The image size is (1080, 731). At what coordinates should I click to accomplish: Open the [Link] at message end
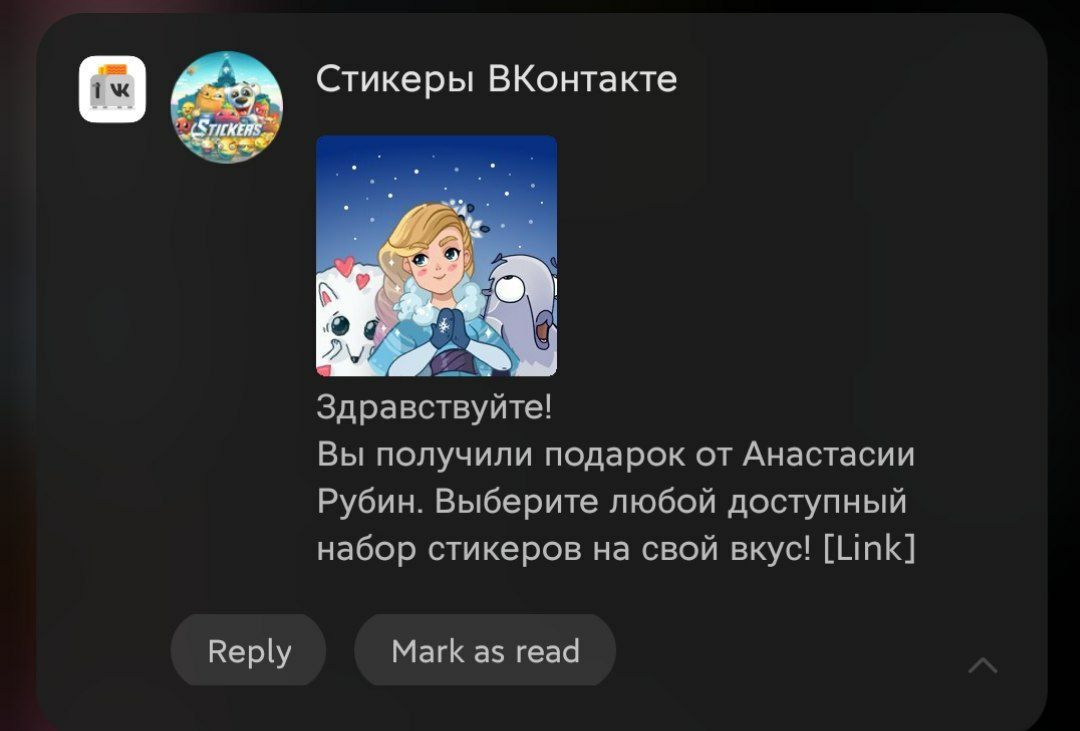click(x=869, y=549)
